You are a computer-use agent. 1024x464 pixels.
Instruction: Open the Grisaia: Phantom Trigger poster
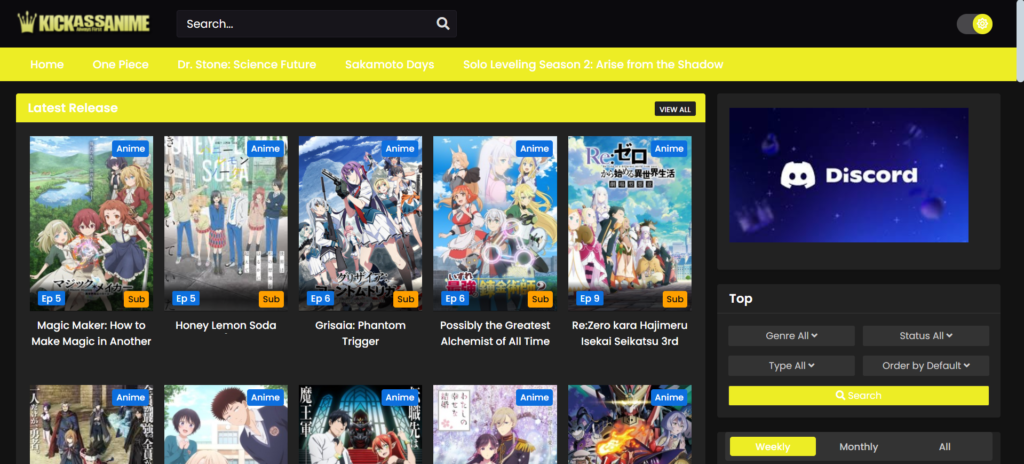[360, 224]
